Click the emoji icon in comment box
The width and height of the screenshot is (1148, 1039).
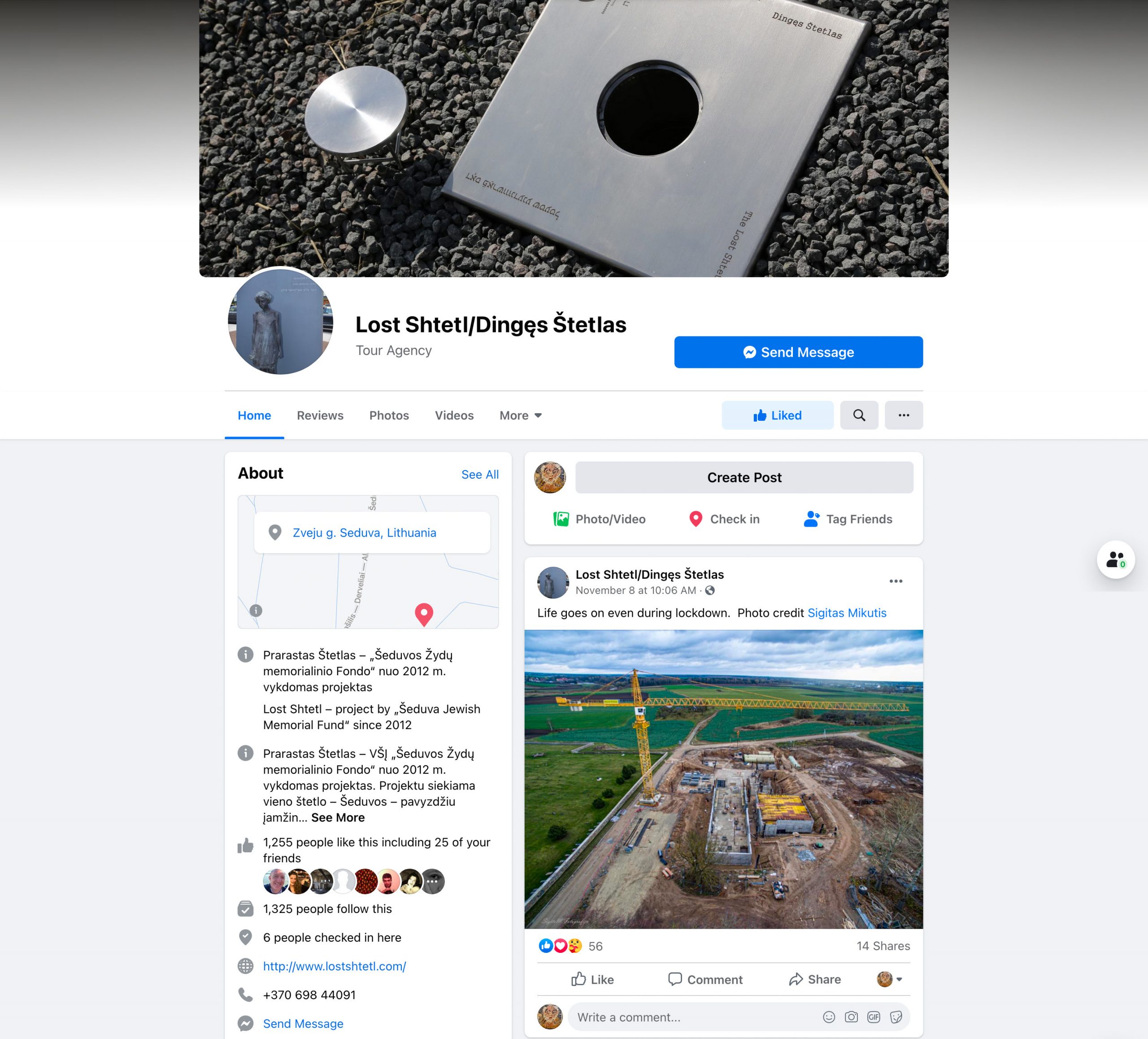(x=829, y=1017)
